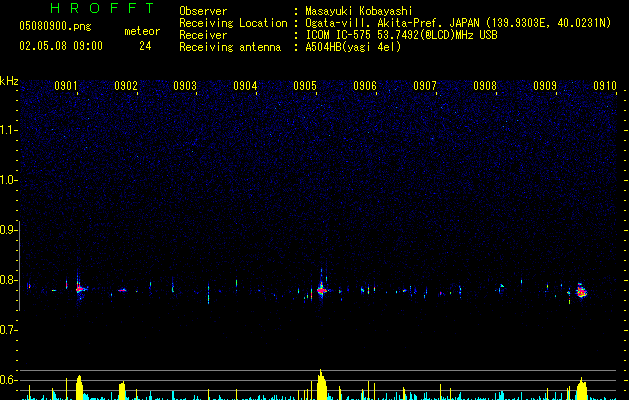Image resolution: width=629 pixels, height=400 pixels.
Task: Click the meteor count label
Action: point(142,31)
